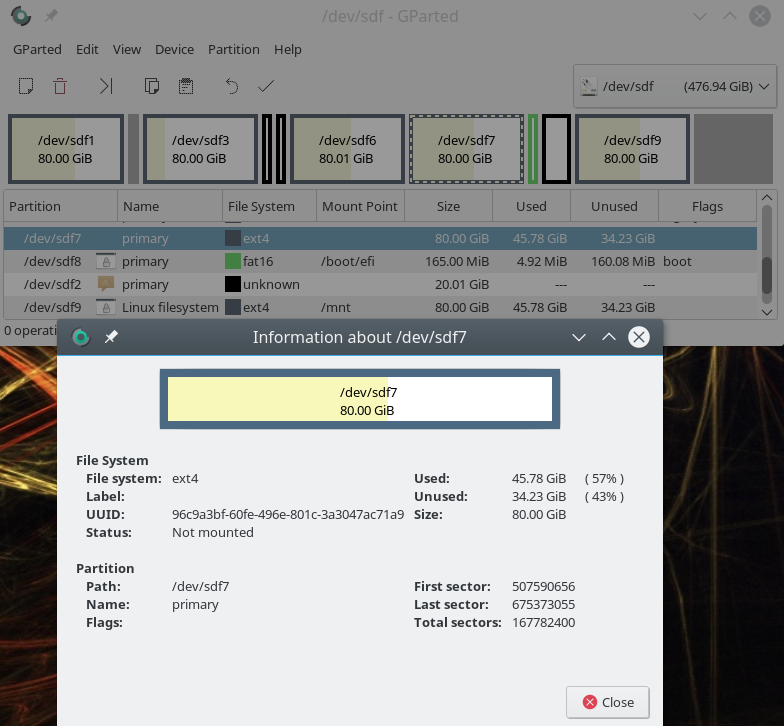784x726 pixels.
Task: Click the ext4 swatch on /dev/sdf7 row
Action: (x=232, y=238)
